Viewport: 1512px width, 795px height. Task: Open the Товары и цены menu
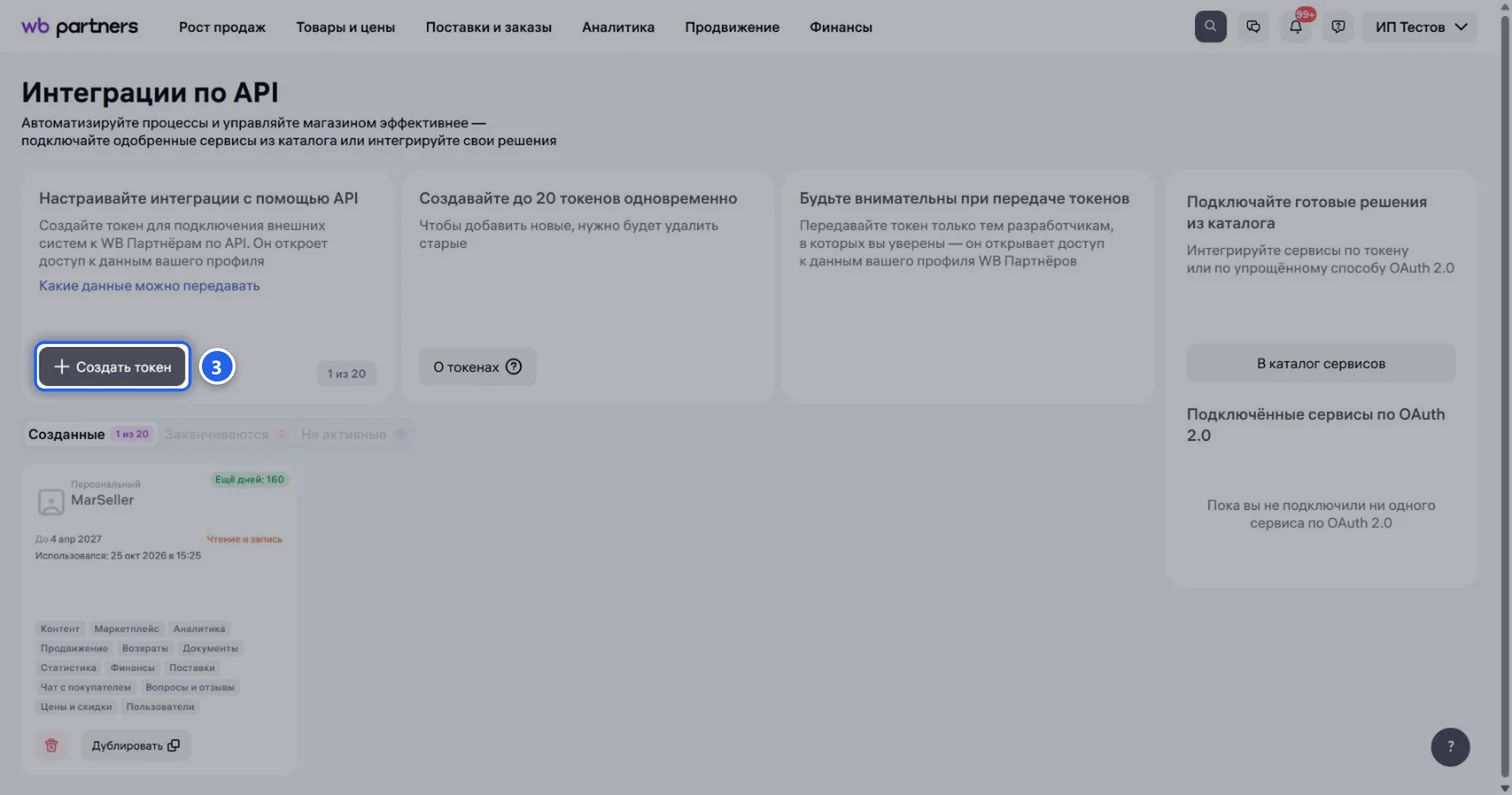[x=345, y=27]
